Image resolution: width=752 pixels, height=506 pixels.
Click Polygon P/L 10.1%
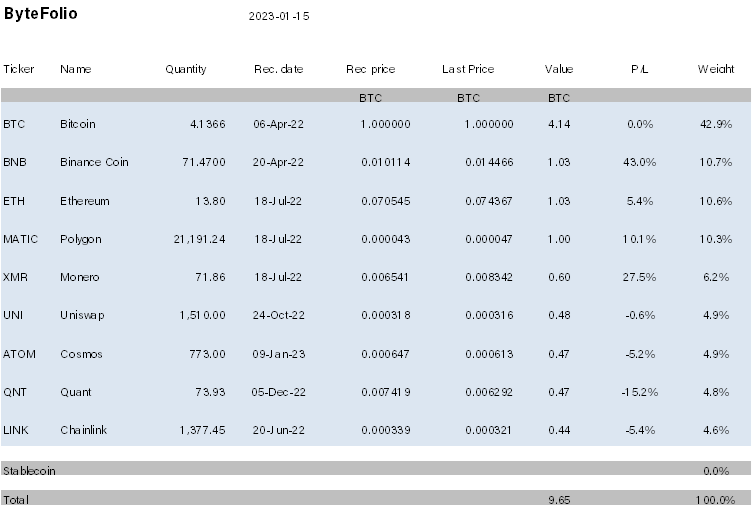tap(639, 239)
